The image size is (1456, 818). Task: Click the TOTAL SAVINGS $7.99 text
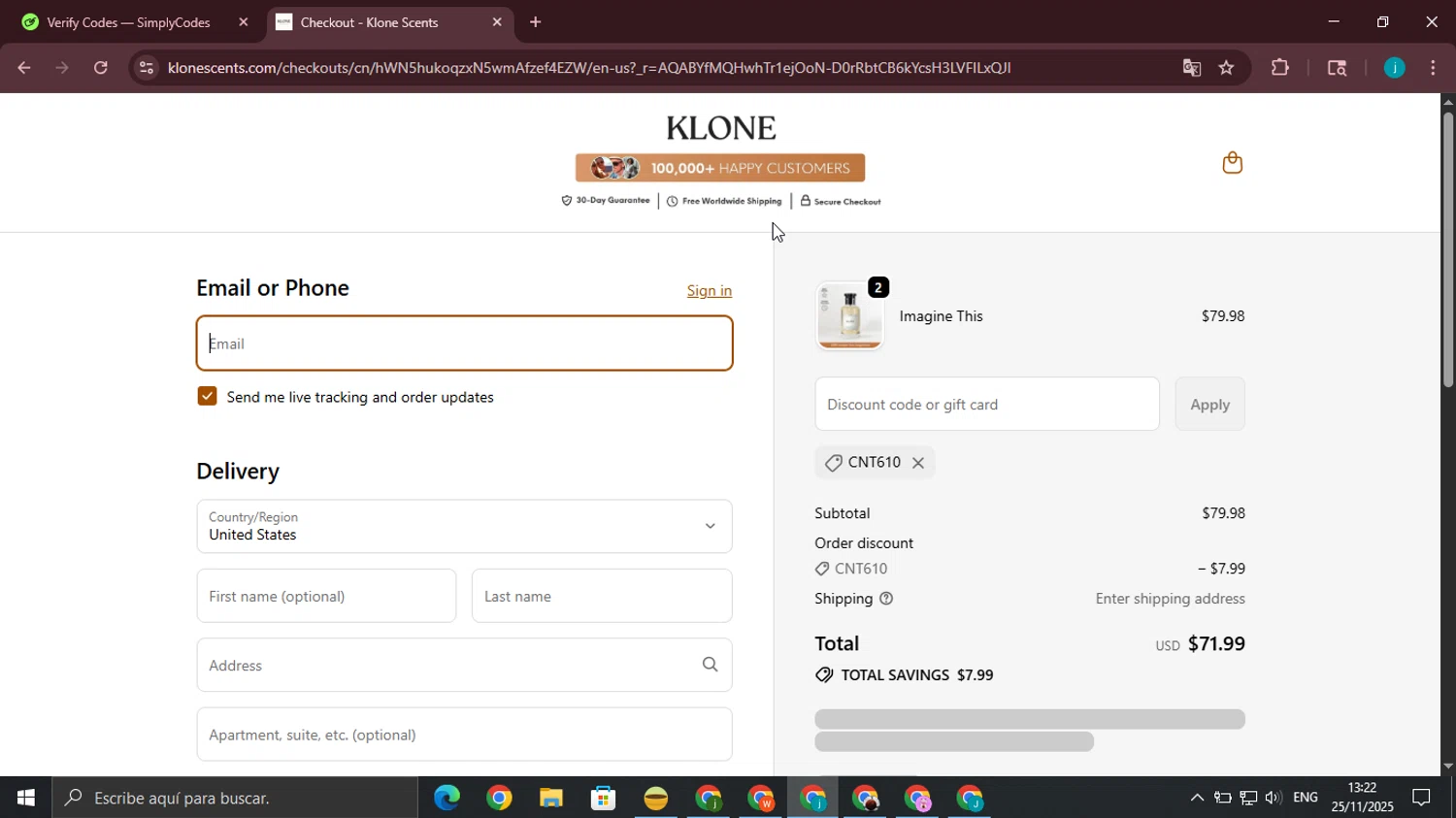pyautogui.click(x=917, y=675)
